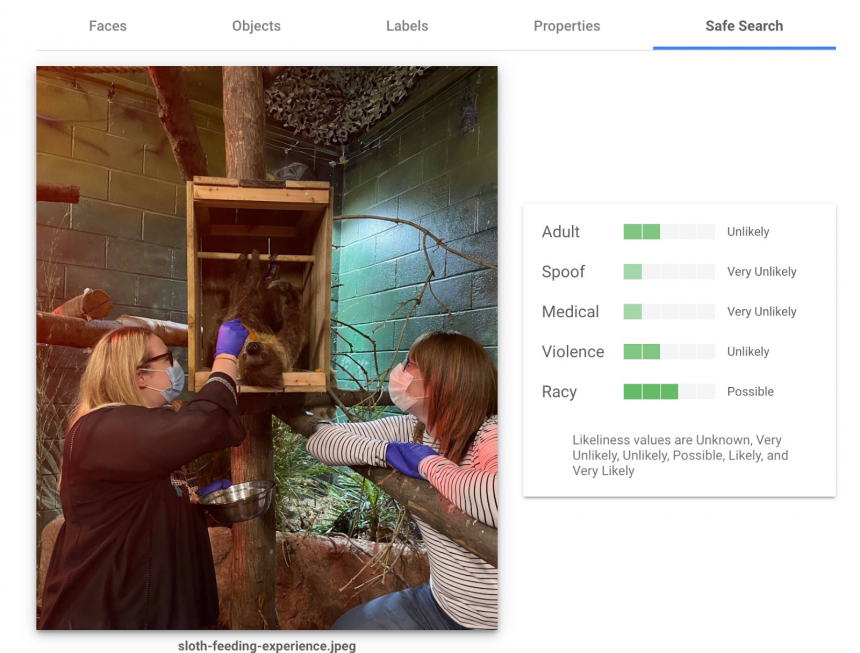This screenshot has width=860, height=653.
Task: Select the sloth feeding image preview
Action: pos(266,348)
